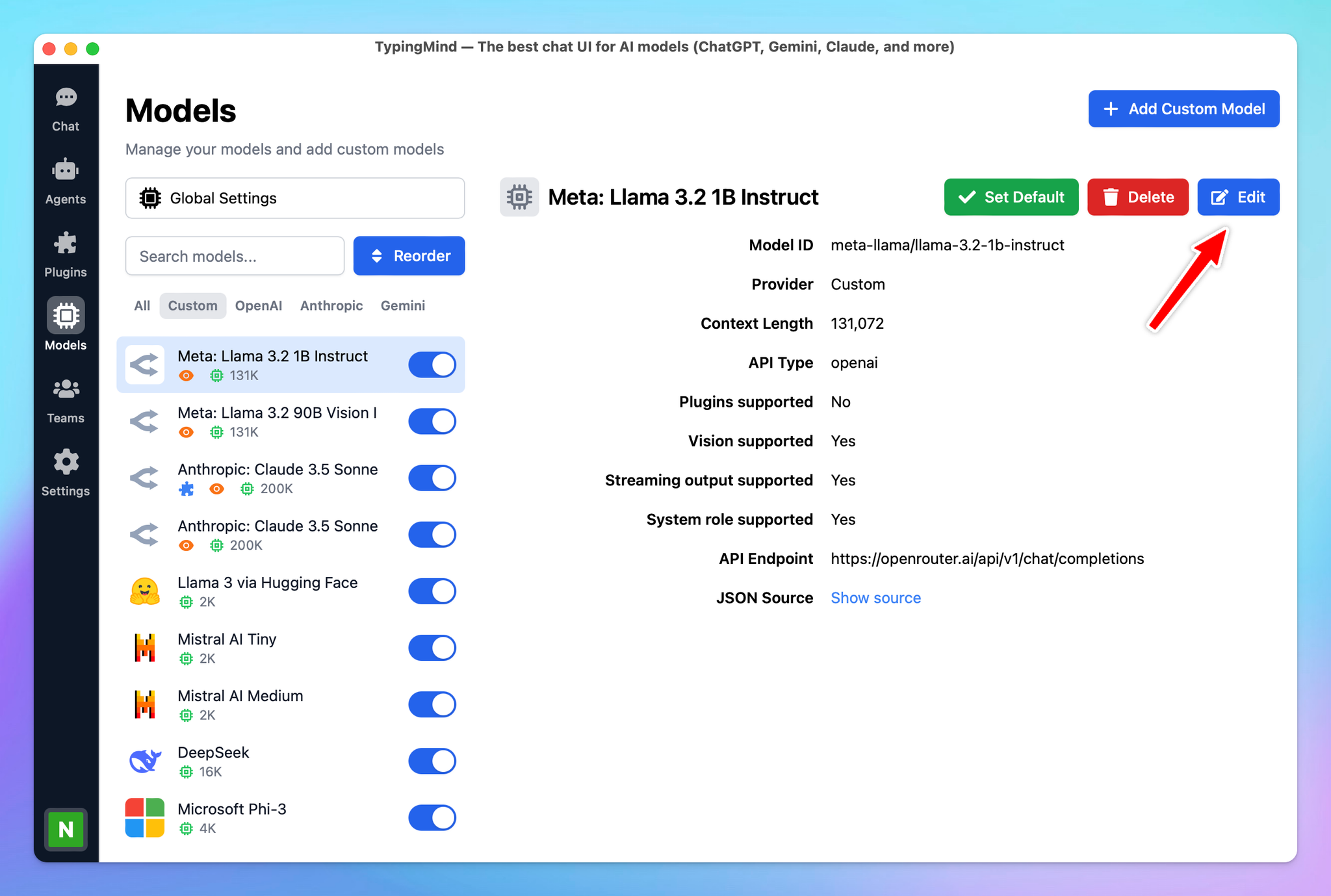Disable first Anthropic Claude 3.5 Sonnet with plugins

[432, 478]
